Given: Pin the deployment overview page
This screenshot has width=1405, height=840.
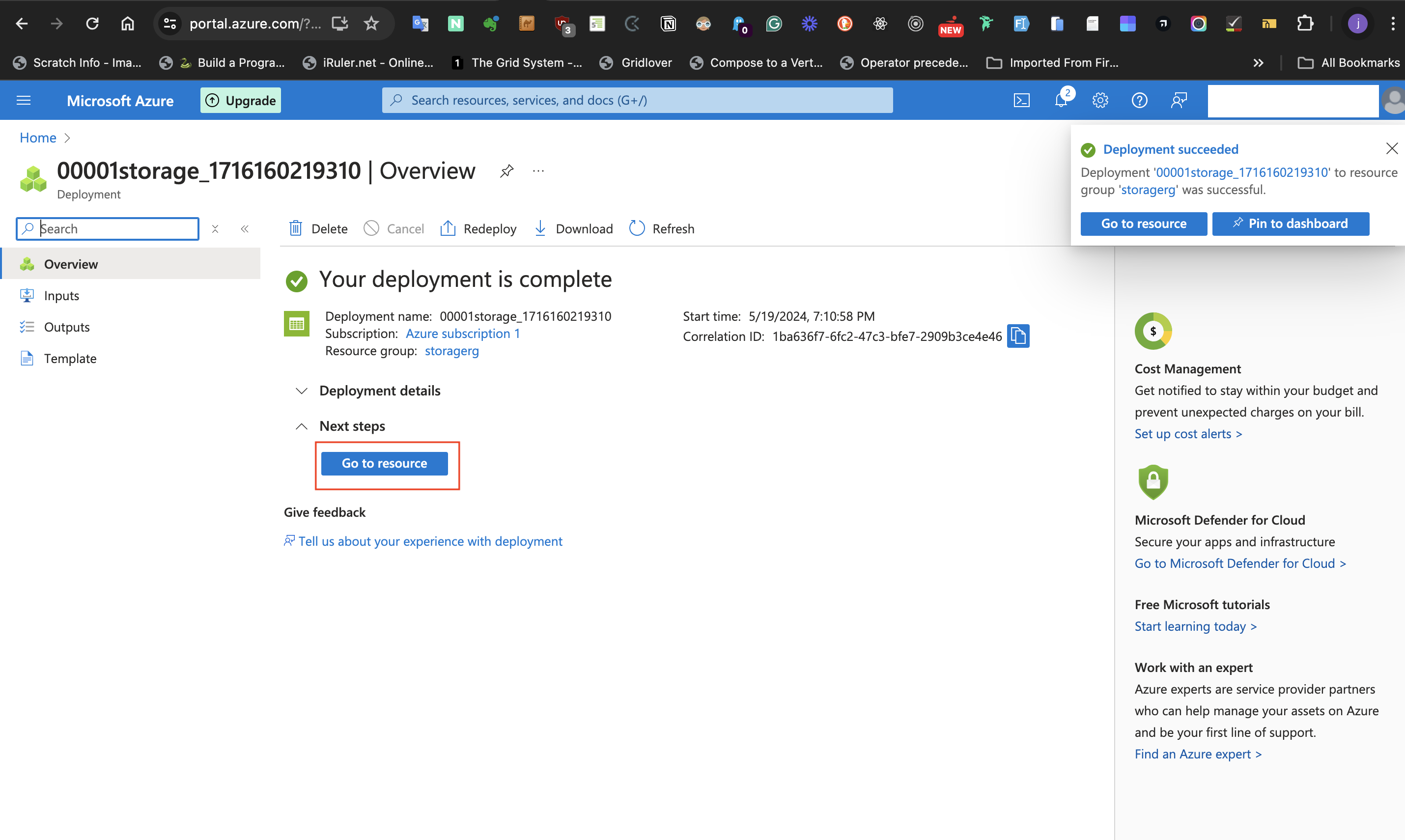Looking at the screenshot, I should click(506, 170).
